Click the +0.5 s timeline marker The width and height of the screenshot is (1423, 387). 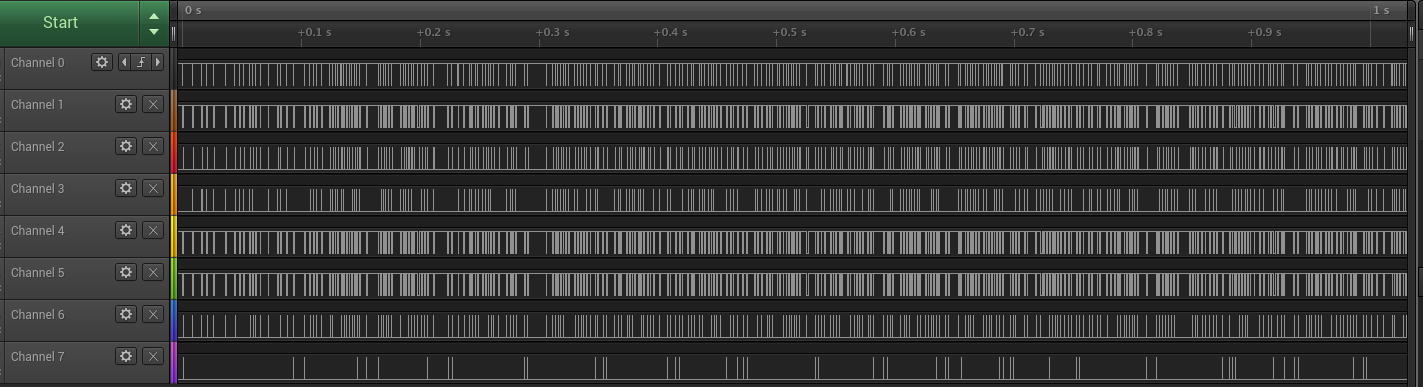pos(789,32)
